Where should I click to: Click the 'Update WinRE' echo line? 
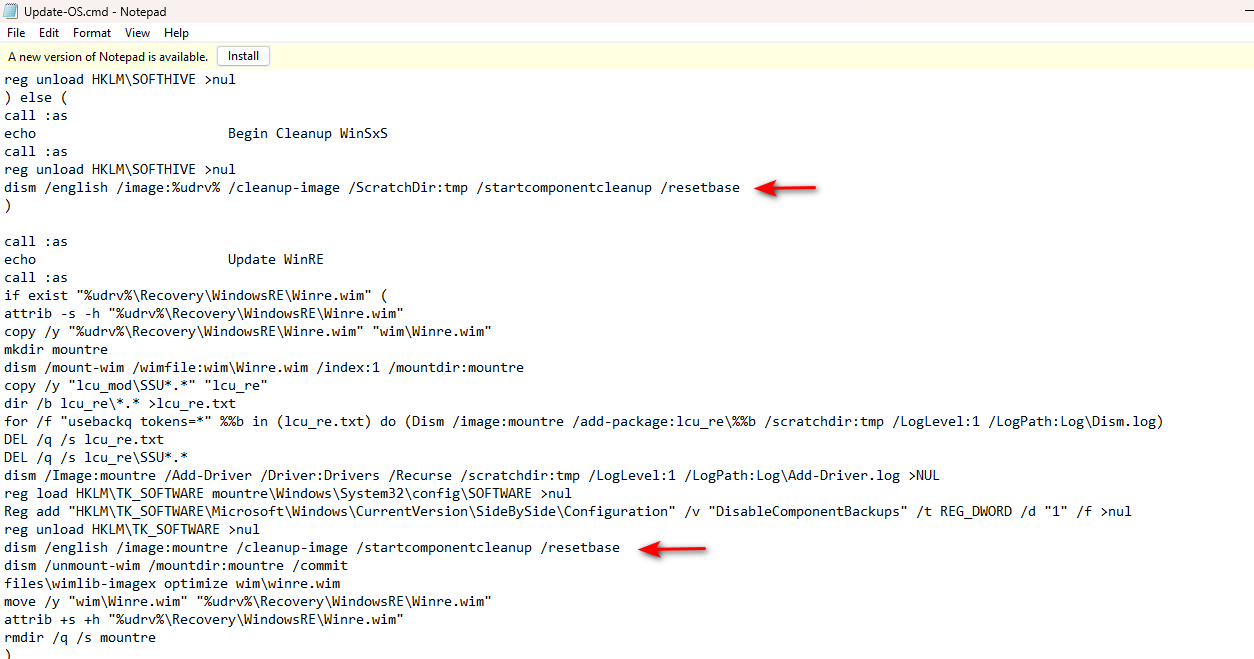(x=164, y=259)
